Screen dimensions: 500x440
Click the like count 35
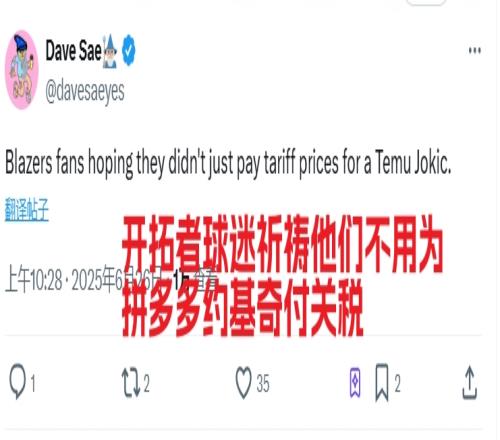pos(263,383)
